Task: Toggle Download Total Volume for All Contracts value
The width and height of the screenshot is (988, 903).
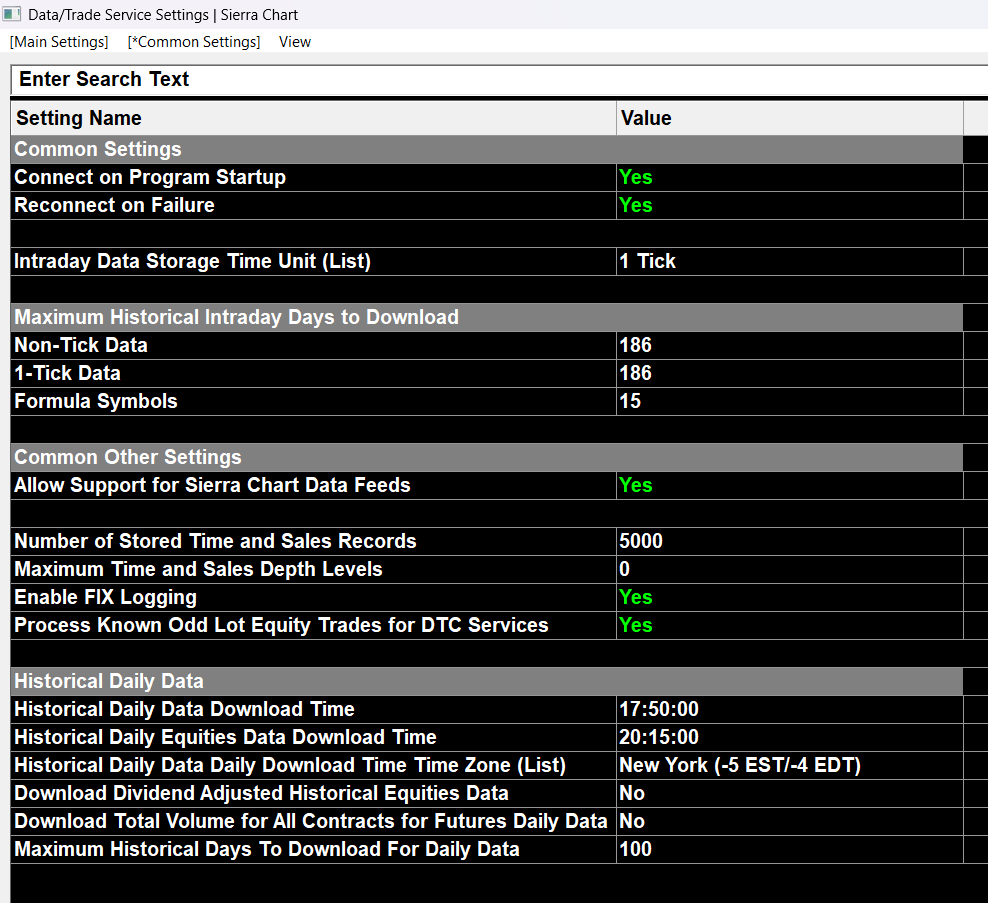Action: click(x=790, y=821)
